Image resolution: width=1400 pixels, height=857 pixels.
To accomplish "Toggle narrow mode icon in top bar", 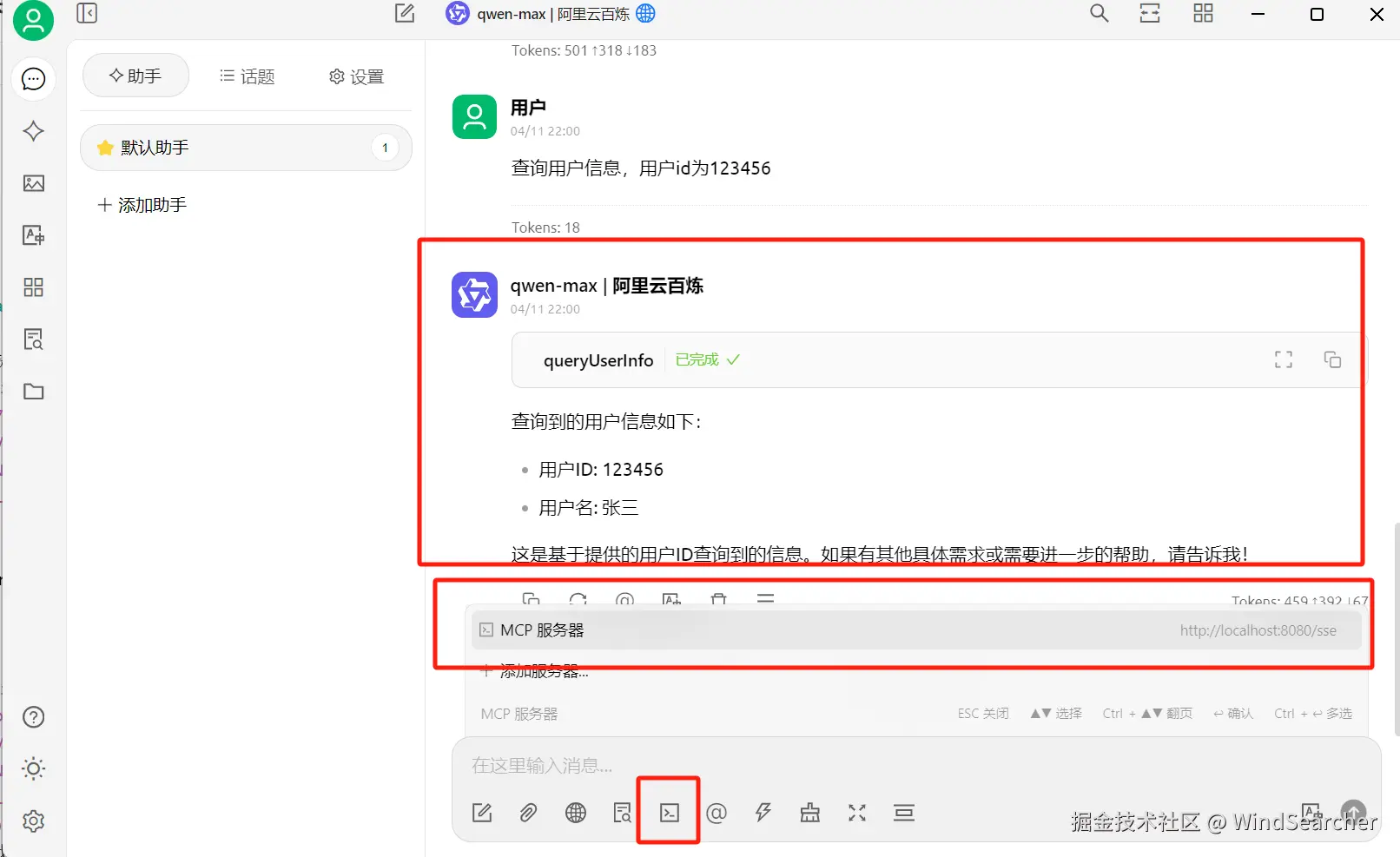I will point(1150,13).
